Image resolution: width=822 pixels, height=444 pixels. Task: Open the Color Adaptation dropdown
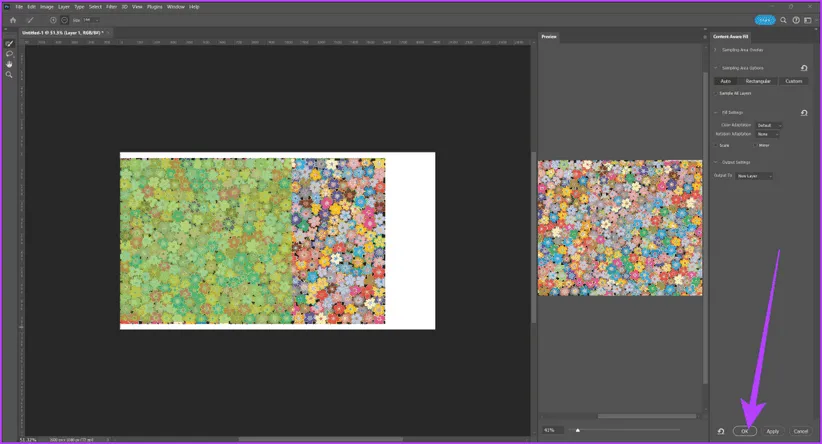769,125
